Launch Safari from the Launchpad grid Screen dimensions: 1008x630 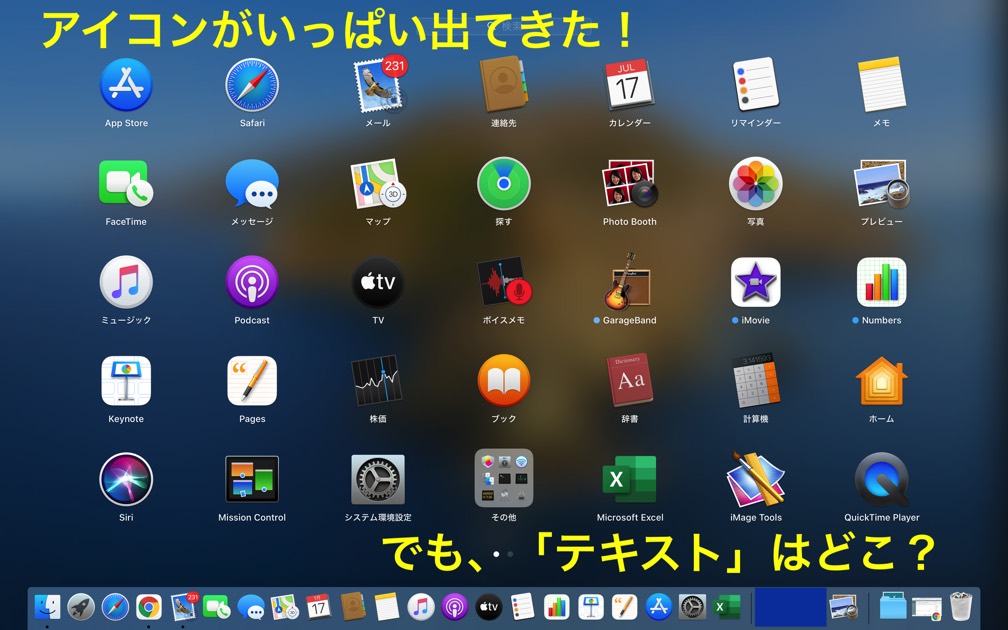coord(252,85)
